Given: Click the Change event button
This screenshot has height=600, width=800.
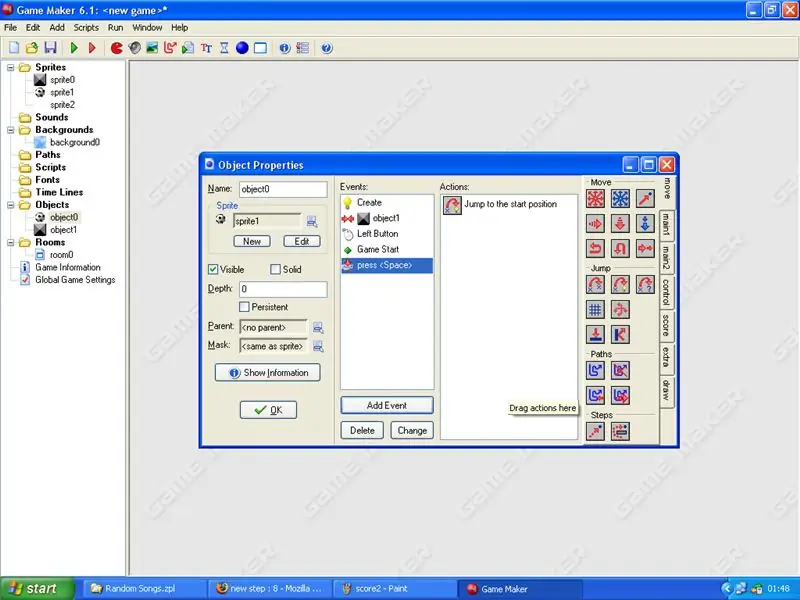Looking at the screenshot, I should click(x=412, y=430).
